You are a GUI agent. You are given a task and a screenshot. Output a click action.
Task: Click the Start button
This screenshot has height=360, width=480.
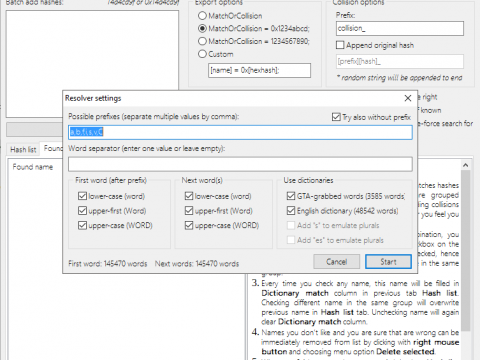pyautogui.click(x=388, y=262)
